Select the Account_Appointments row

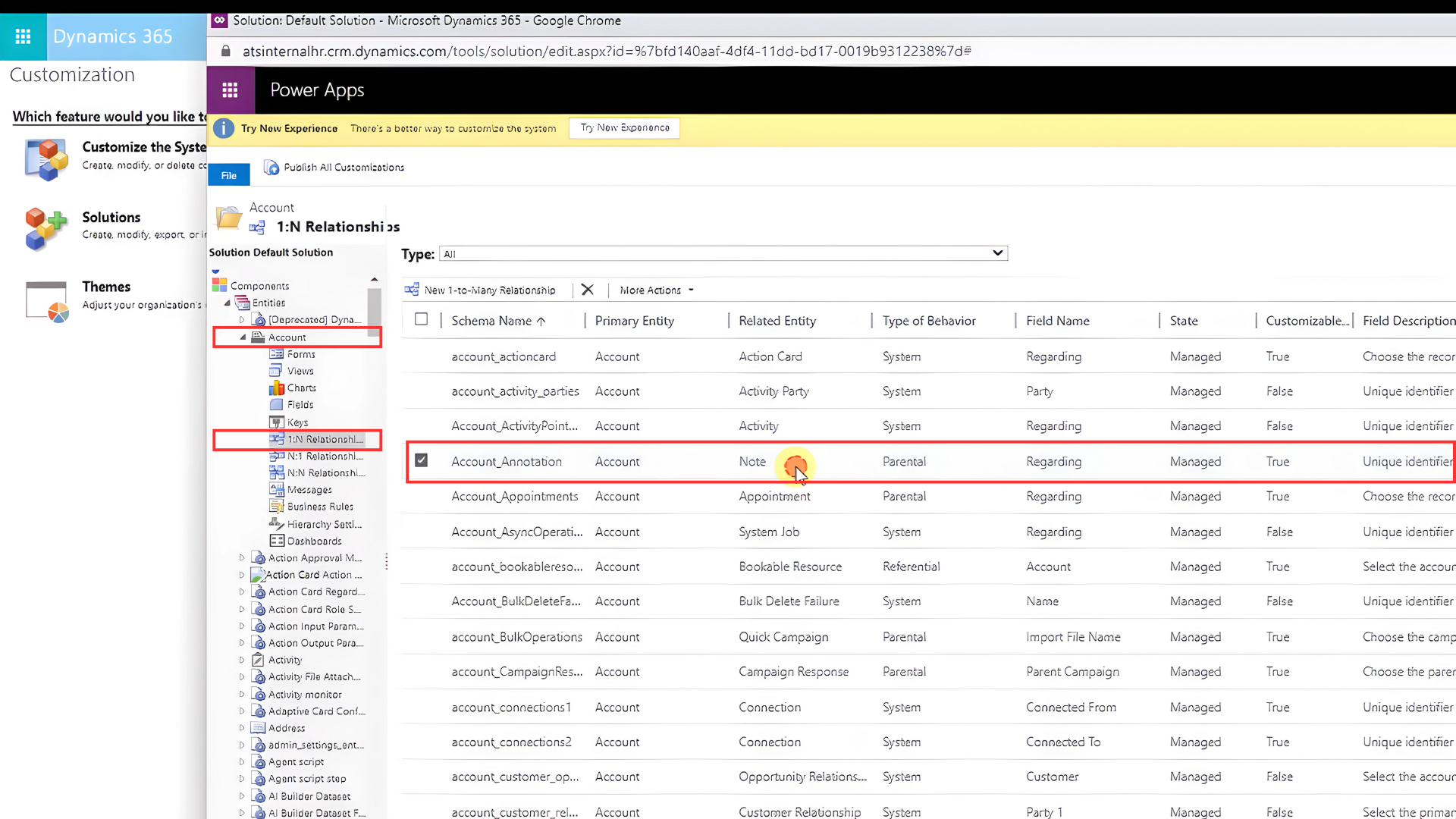[x=928, y=497]
